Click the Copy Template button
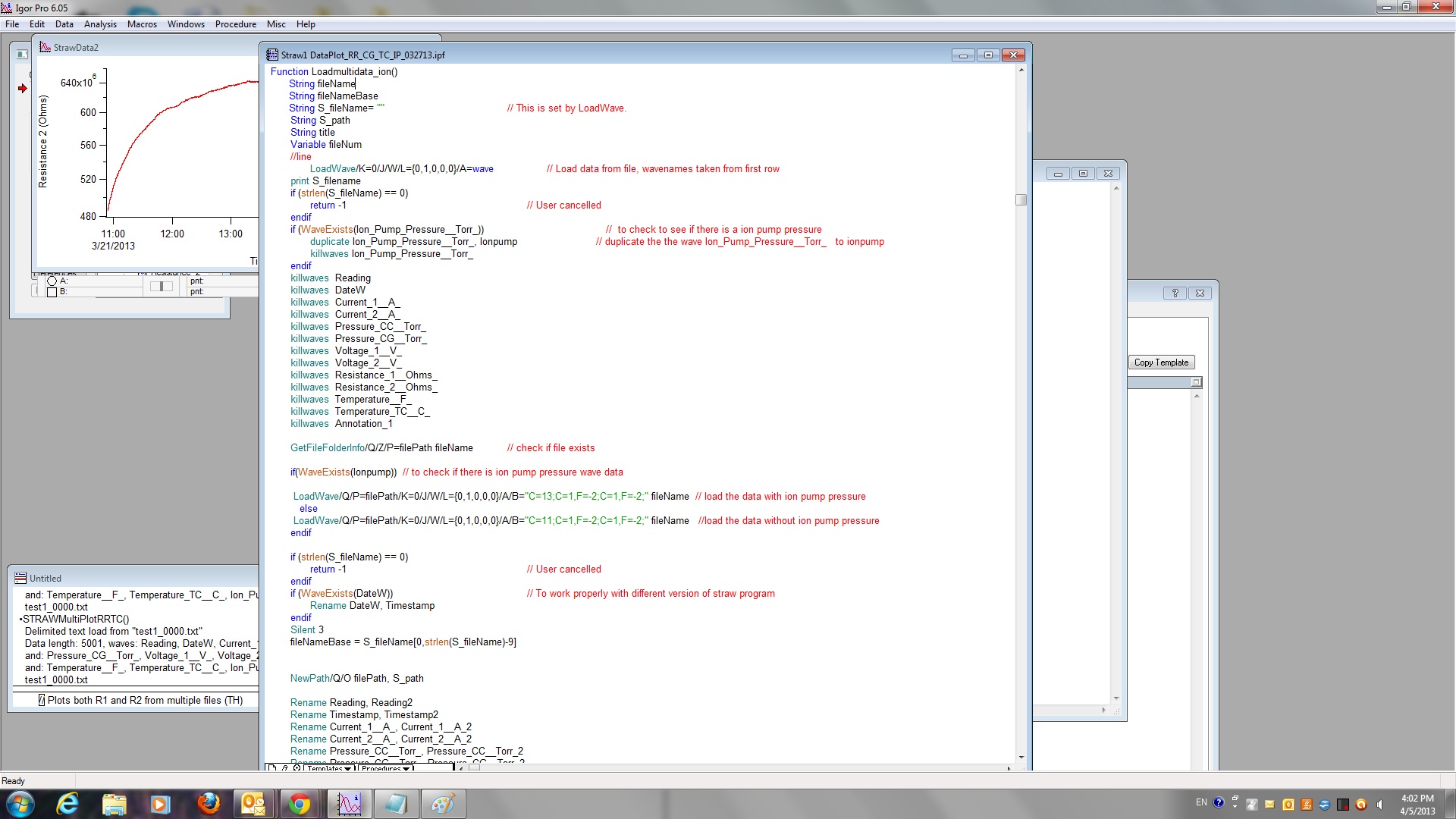This screenshot has width=1456, height=819. pyautogui.click(x=1161, y=362)
